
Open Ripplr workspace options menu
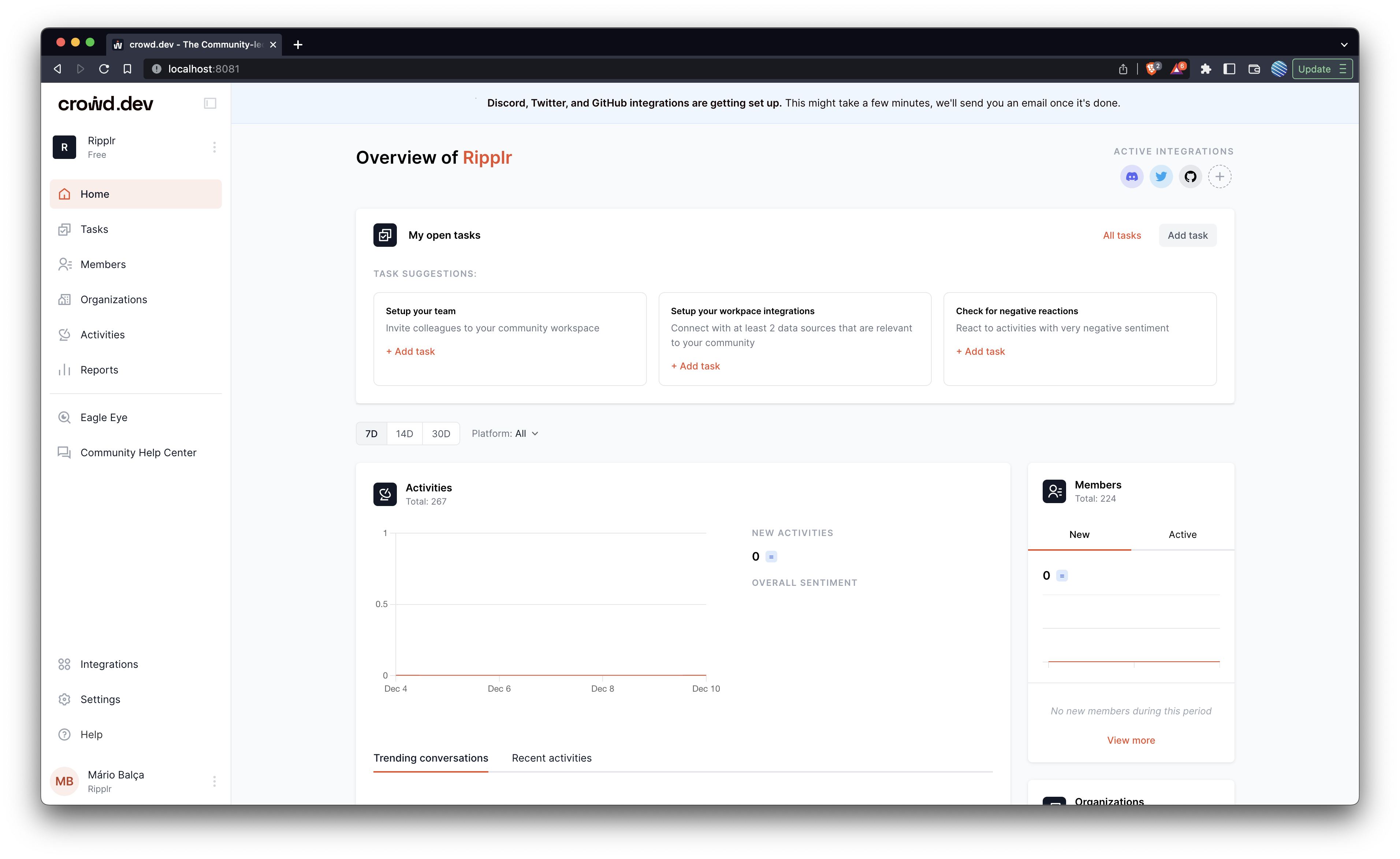coord(214,147)
